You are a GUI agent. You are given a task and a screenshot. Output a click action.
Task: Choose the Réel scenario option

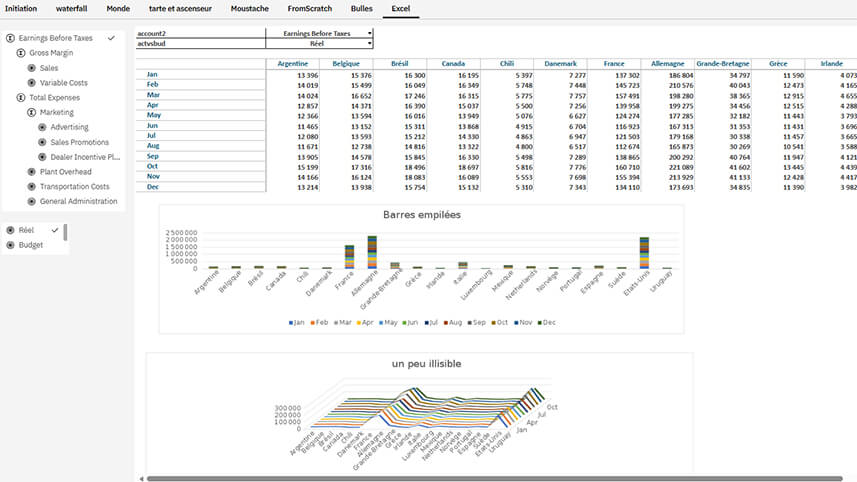(26, 230)
